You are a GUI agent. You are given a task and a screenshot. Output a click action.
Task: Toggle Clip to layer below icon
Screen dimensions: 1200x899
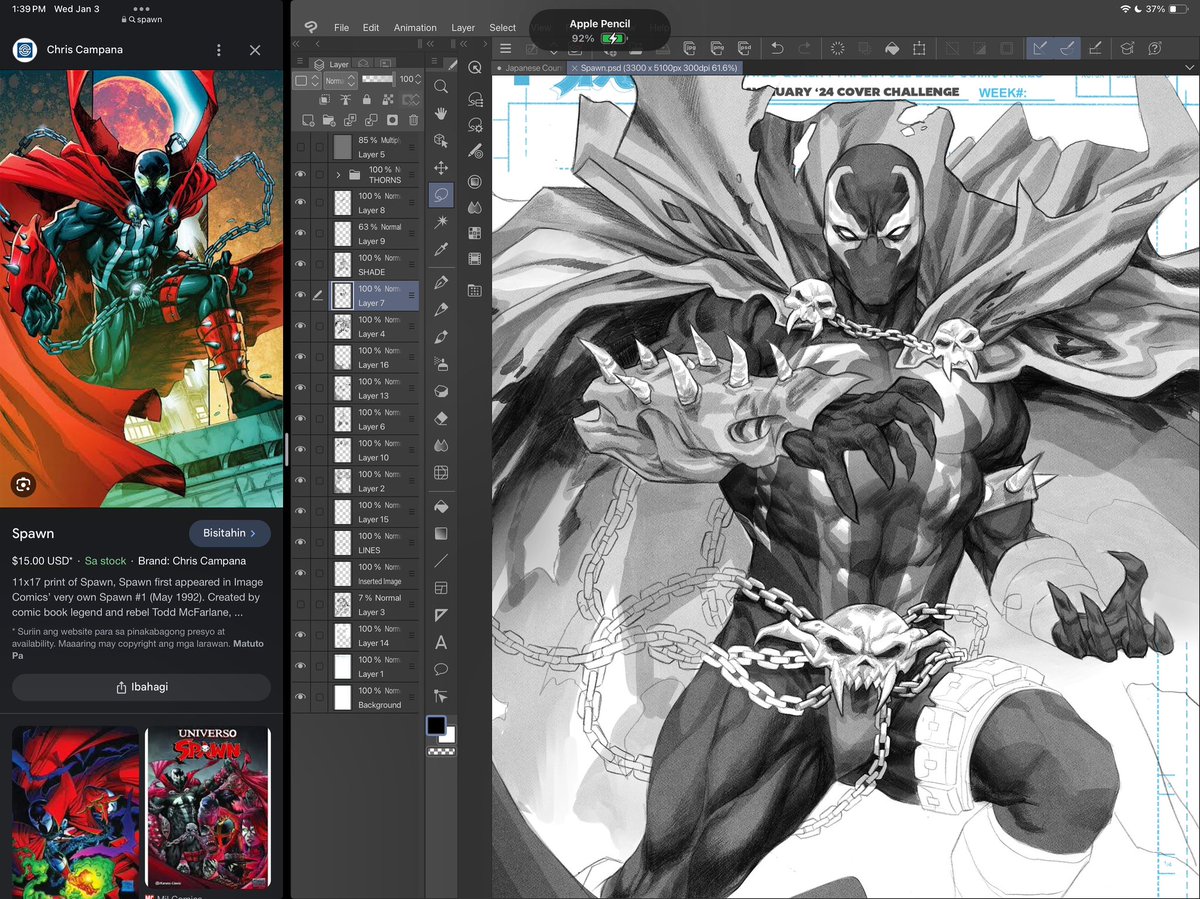[x=325, y=100]
